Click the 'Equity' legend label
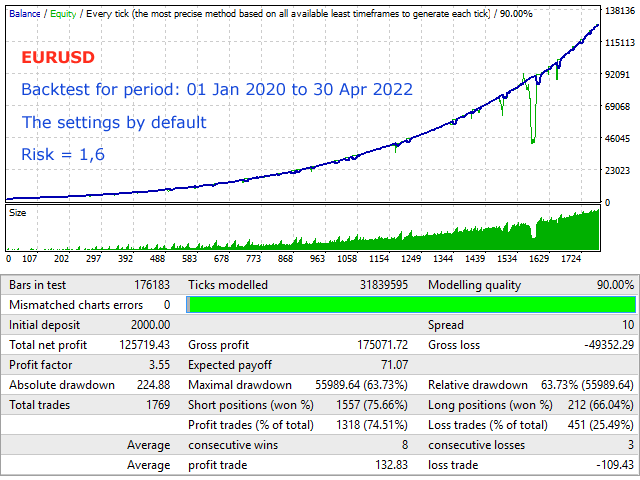The height and width of the screenshot is (480, 640). pyautogui.click(x=63, y=14)
